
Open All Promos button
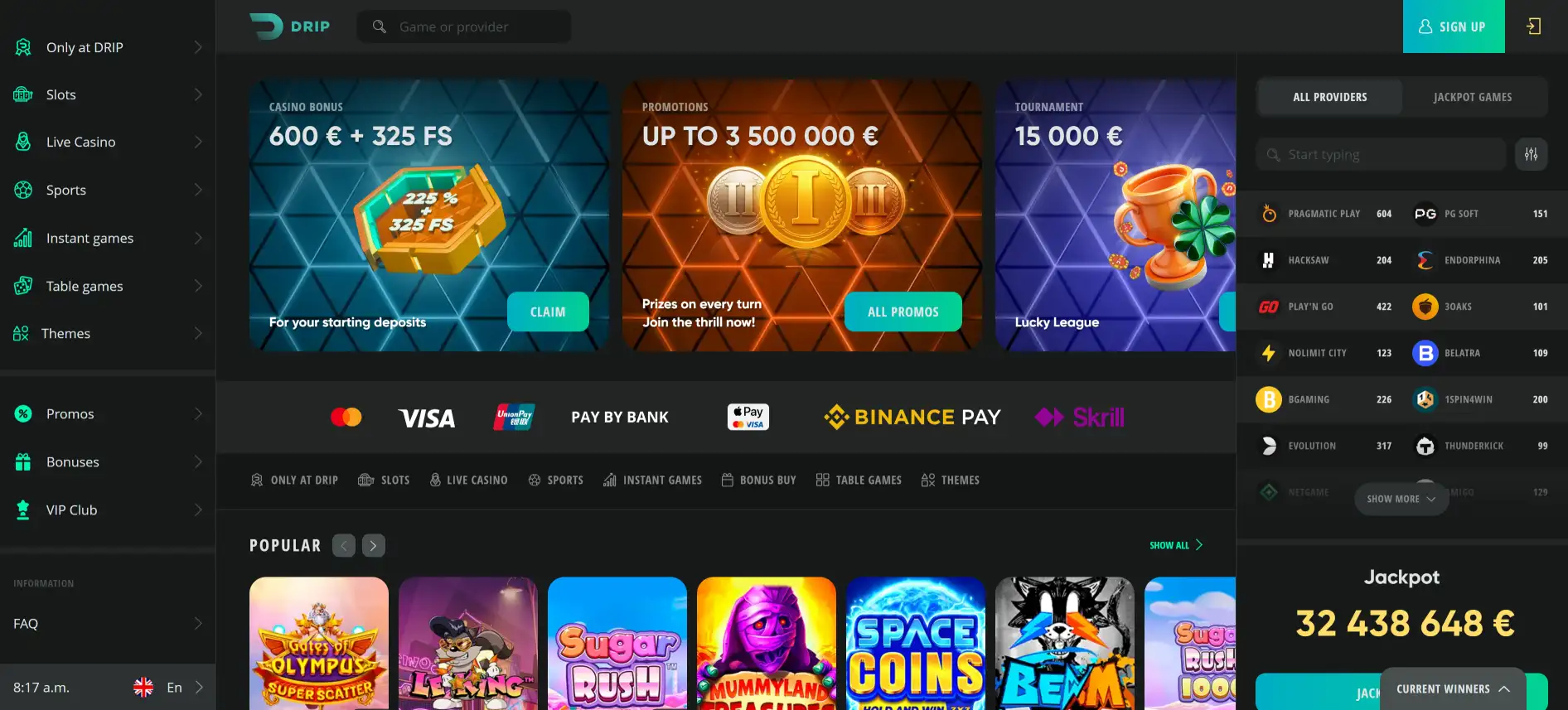coord(903,312)
